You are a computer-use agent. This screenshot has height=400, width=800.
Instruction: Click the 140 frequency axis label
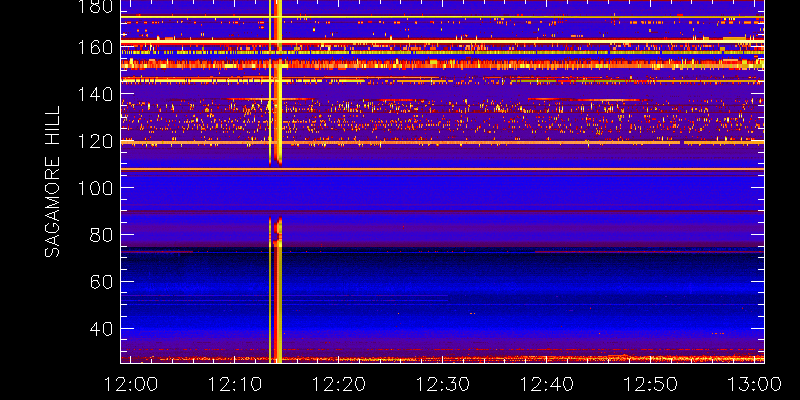[x=95, y=94]
